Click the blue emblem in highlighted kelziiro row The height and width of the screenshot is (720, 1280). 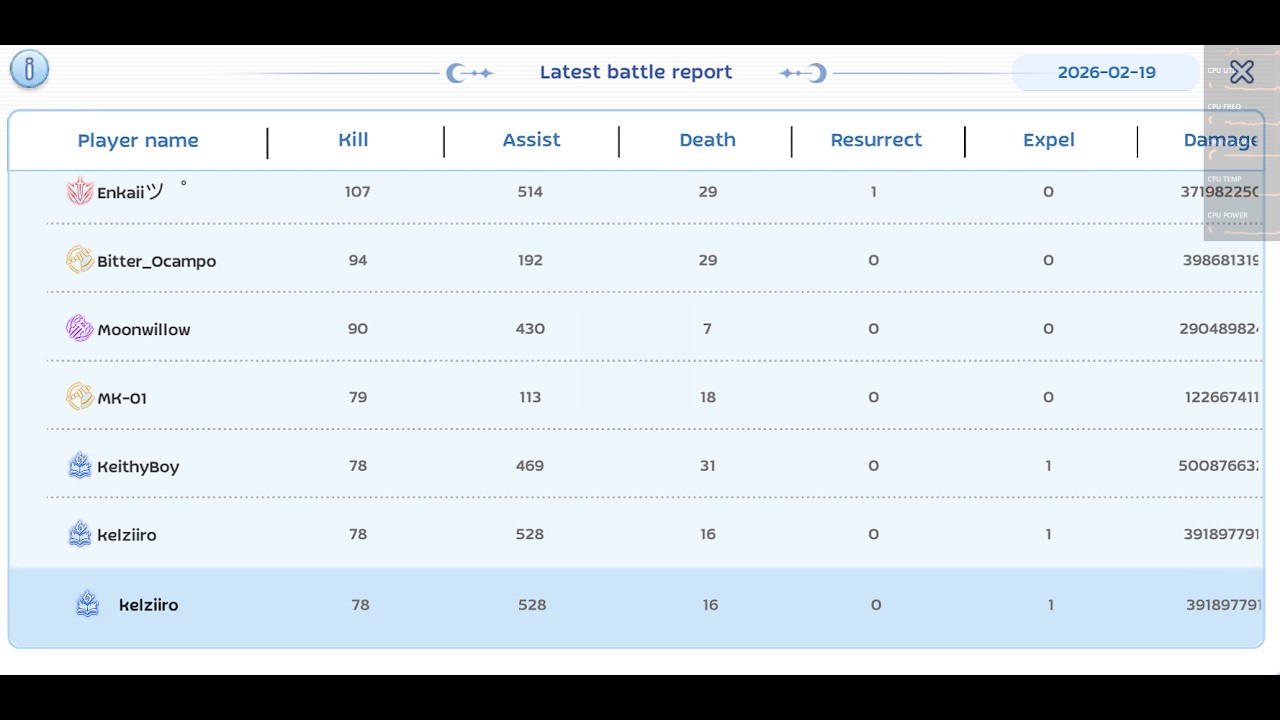[x=88, y=604]
